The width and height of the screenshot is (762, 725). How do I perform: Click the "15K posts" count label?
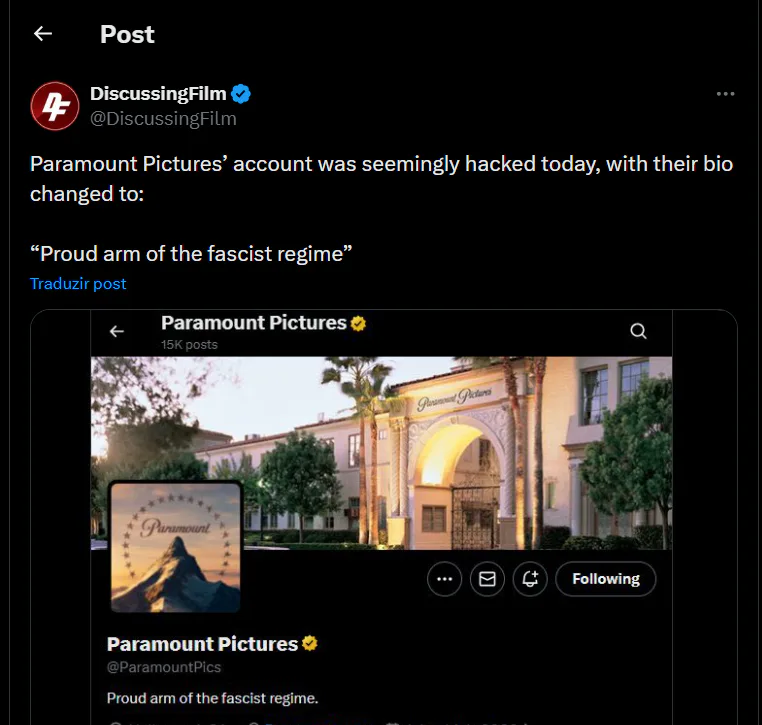189,344
